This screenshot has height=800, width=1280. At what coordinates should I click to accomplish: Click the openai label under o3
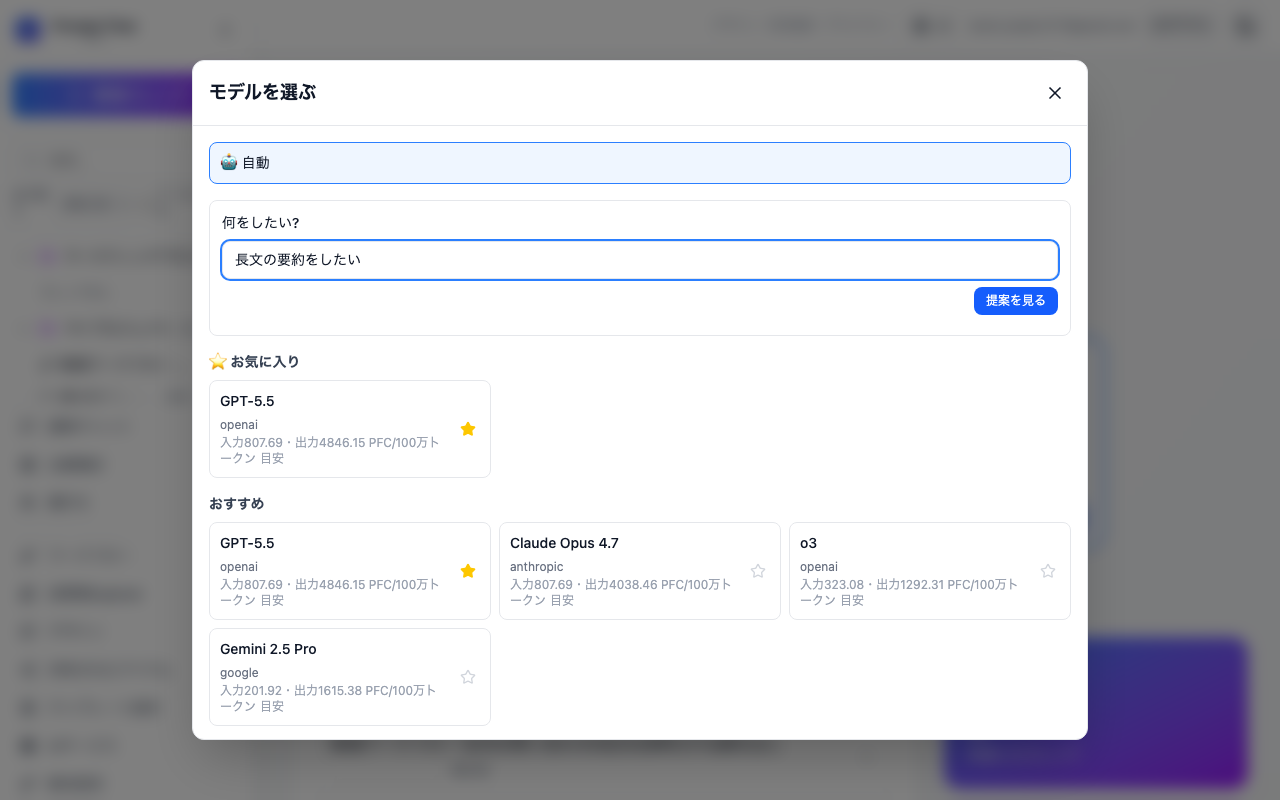819,567
